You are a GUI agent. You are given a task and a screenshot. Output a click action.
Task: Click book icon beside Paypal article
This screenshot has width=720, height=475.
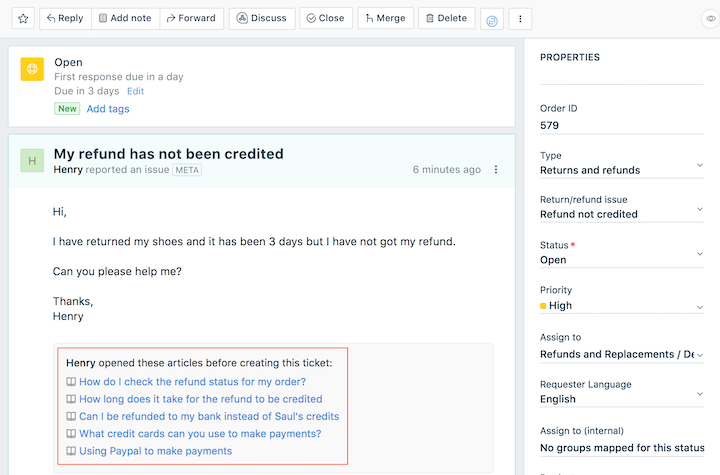point(71,451)
